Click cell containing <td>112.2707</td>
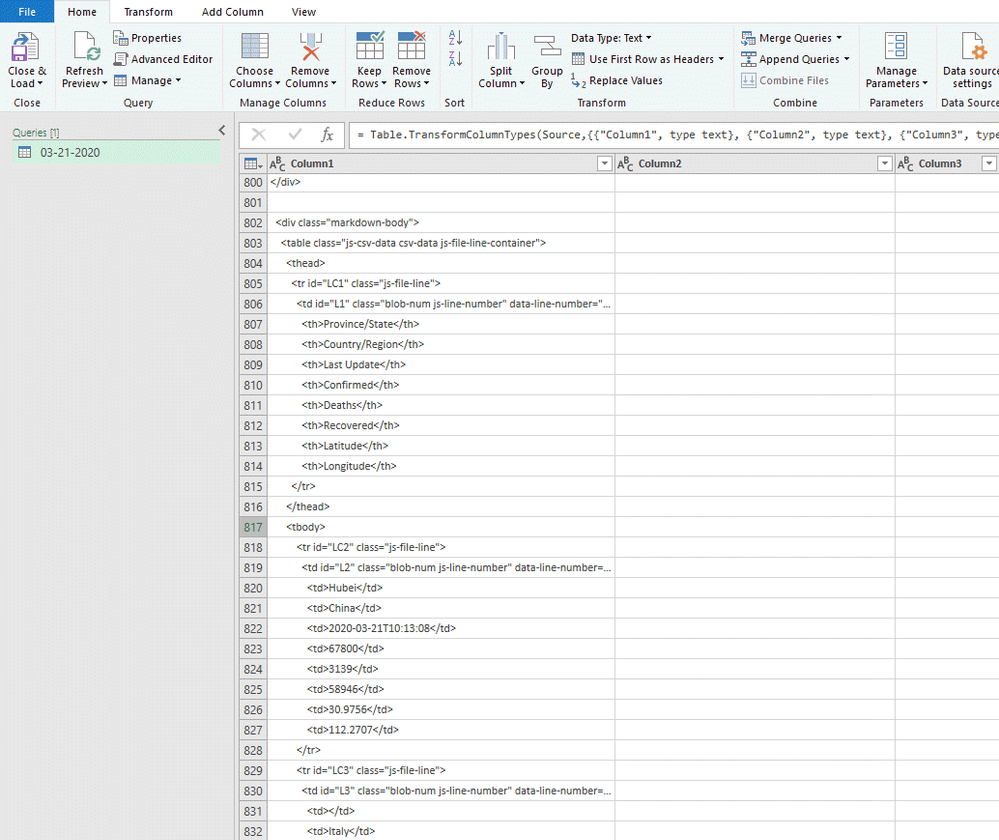The image size is (999, 840). (441, 730)
